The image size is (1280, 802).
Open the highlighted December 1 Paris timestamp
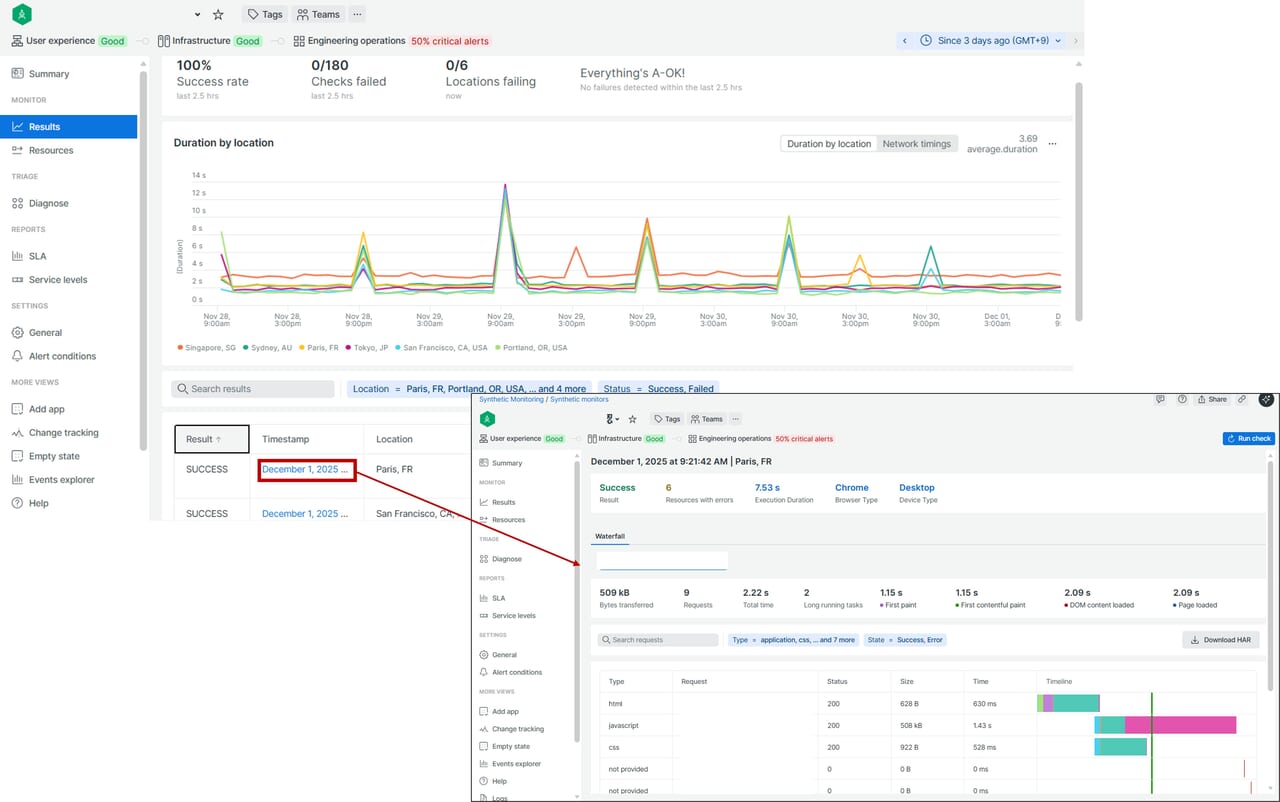[306, 470]
